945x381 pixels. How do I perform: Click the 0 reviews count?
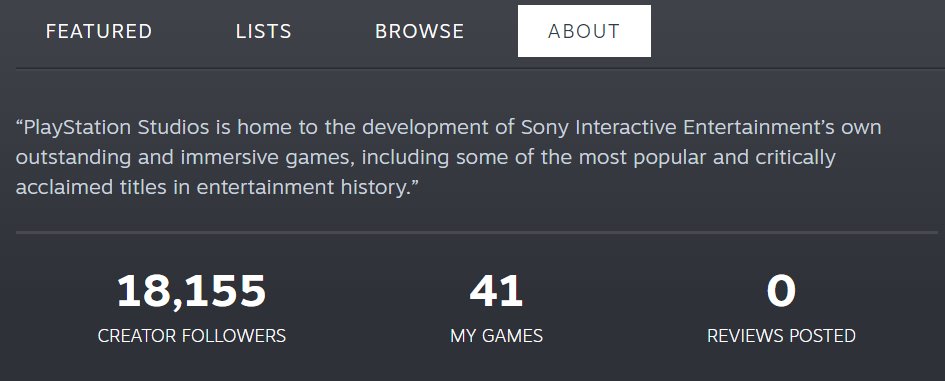(781, 291)
